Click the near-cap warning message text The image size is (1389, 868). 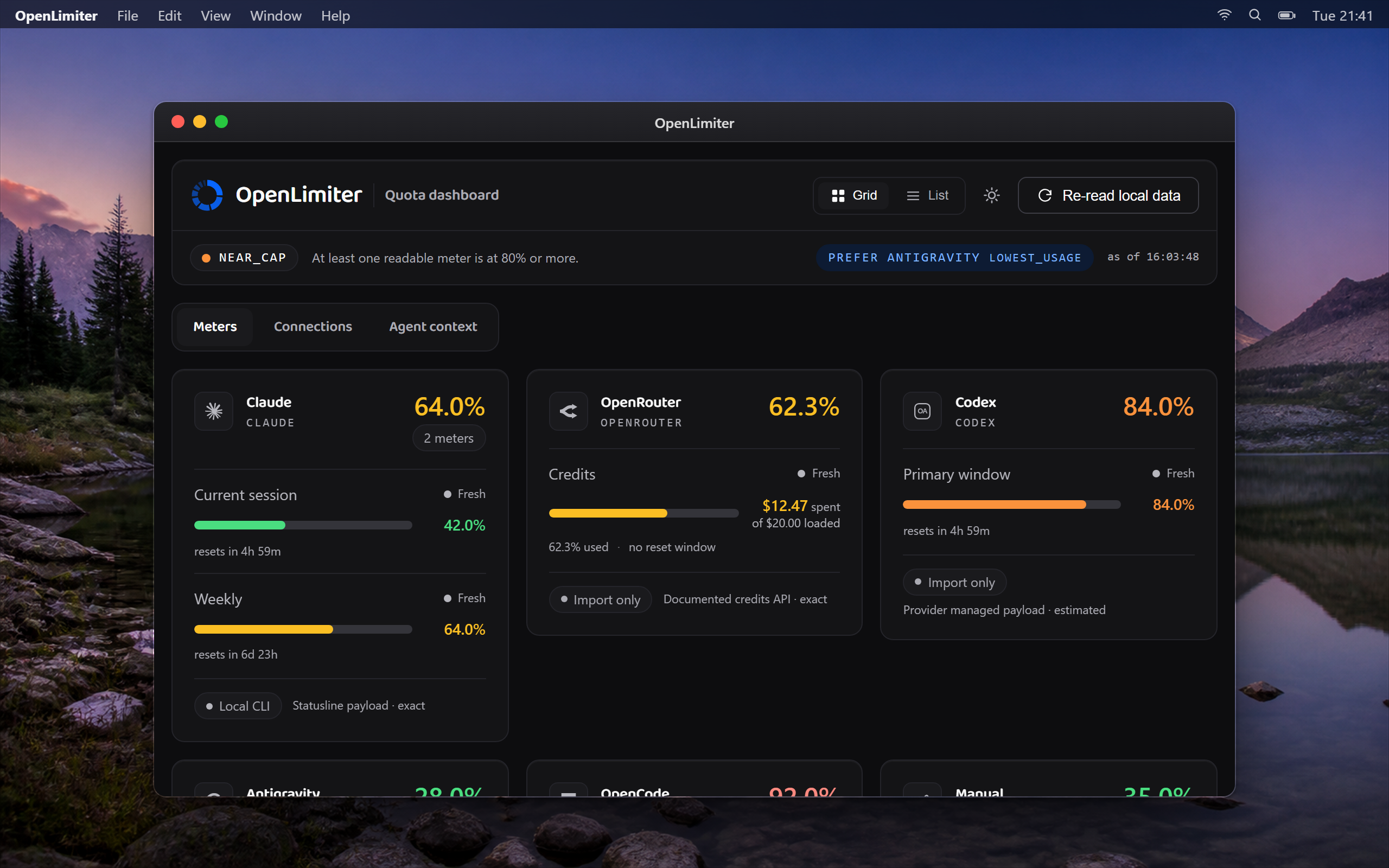click(x=445, y=258)
